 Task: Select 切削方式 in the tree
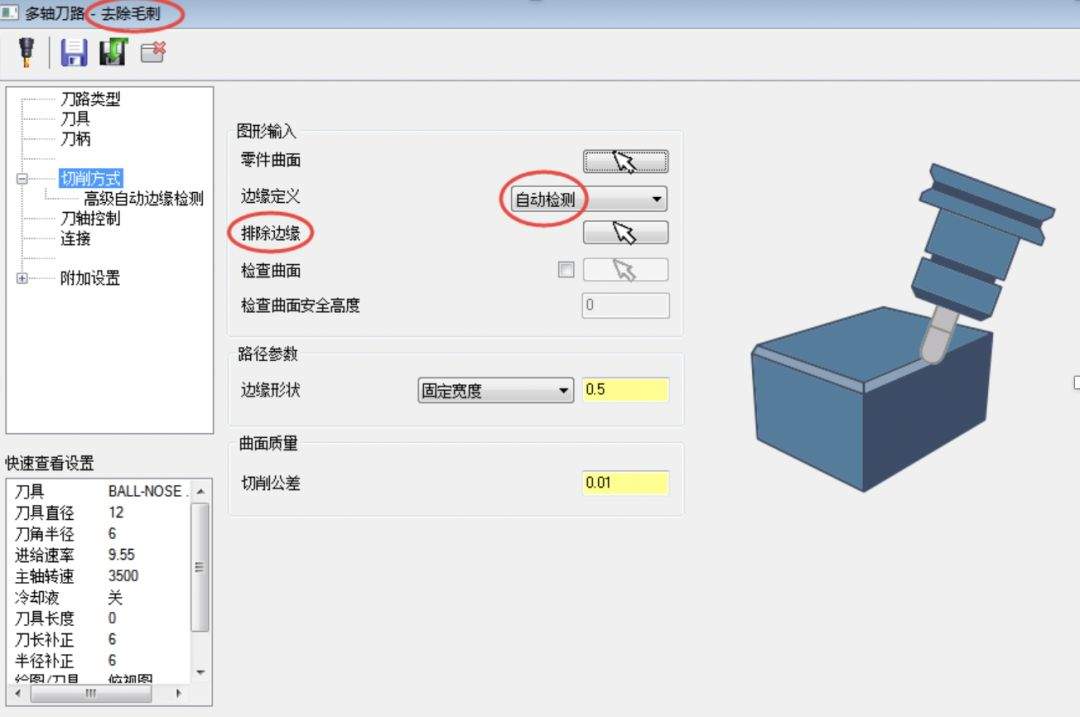click(x=90, y=178)
